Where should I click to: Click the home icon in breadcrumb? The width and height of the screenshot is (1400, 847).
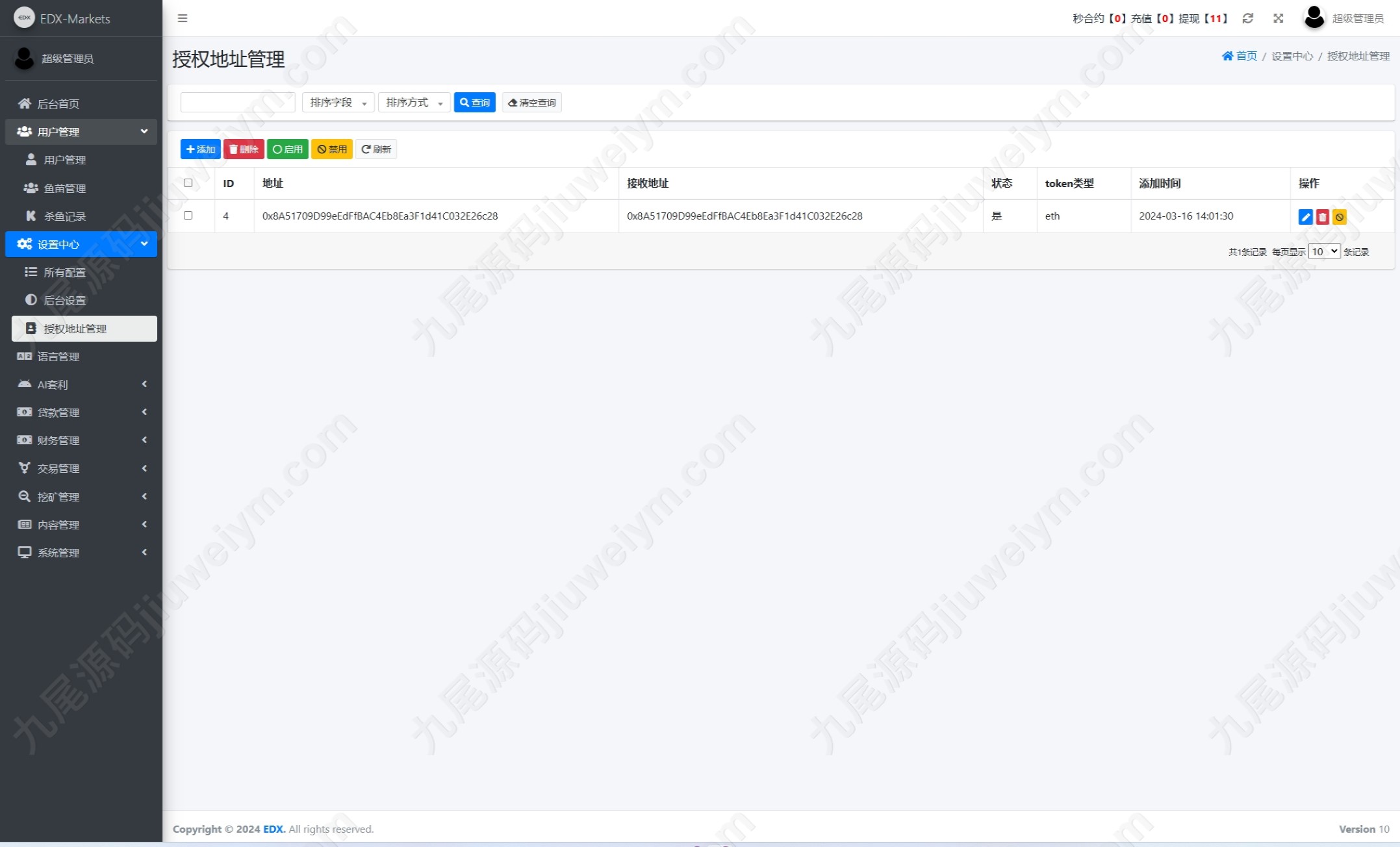tap(1227, 56)
